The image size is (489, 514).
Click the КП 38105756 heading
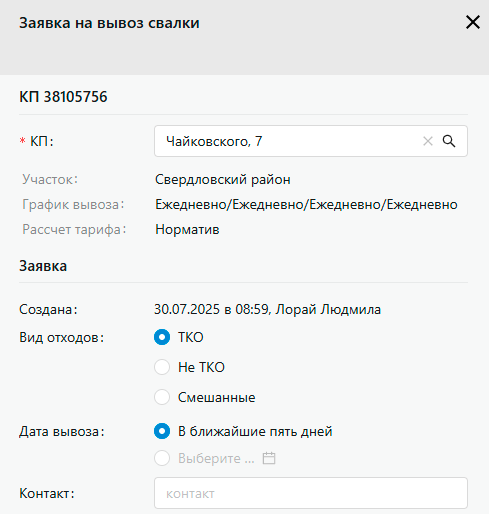pyautogui.click(x=63, y=97)
